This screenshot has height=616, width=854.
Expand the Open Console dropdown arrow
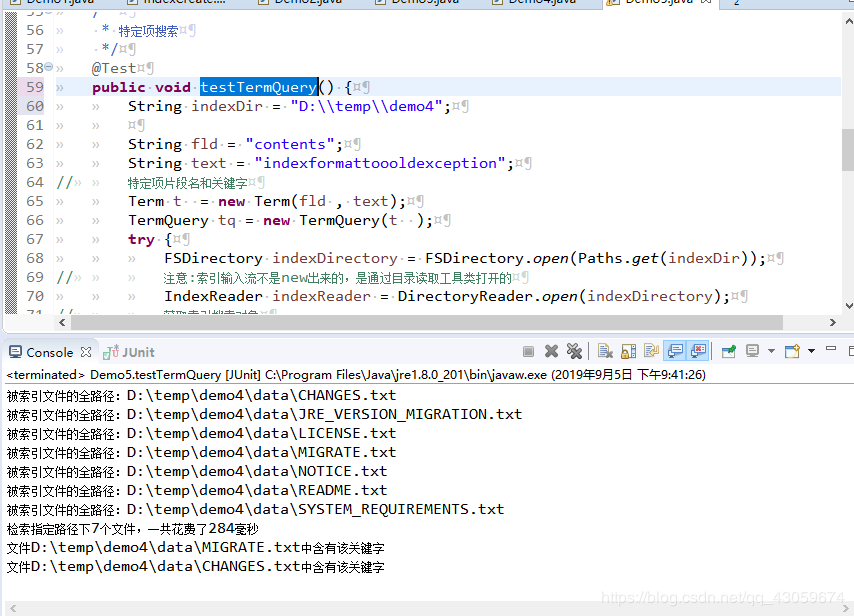pos(812,351)
